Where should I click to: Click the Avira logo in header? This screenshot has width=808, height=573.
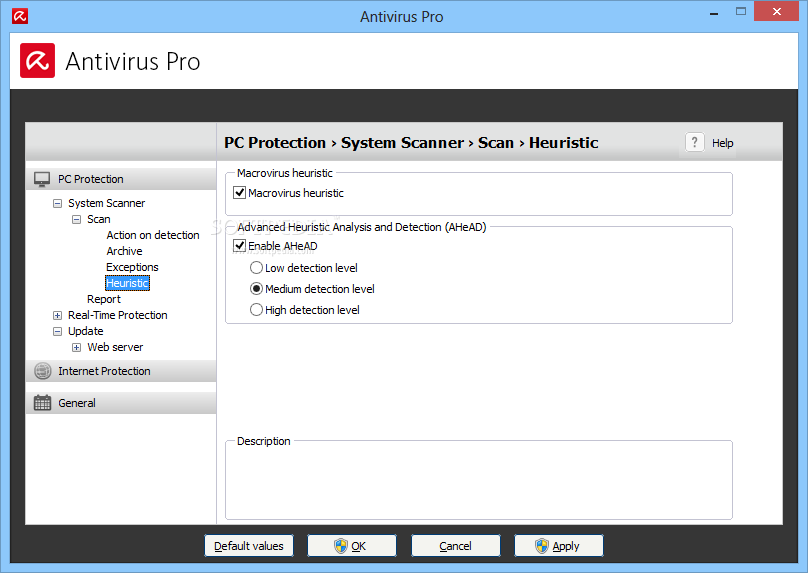pyautogui.click(x=38, y=61)
